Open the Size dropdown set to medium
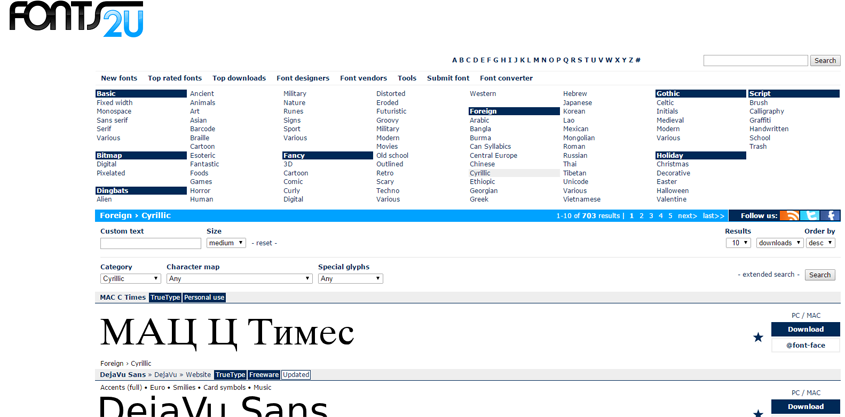 (226, 243)
